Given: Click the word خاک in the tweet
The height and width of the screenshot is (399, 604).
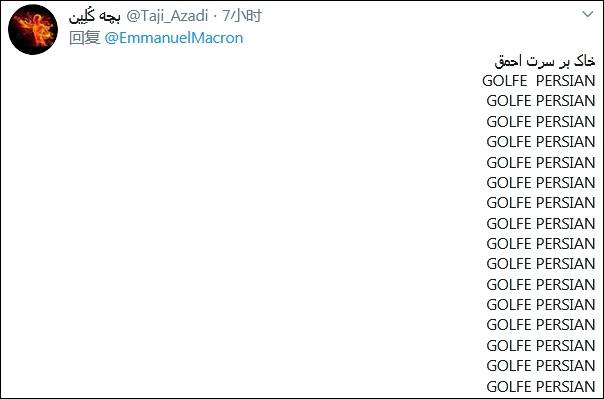Looking at the screenshot, I should click(584, 61).
